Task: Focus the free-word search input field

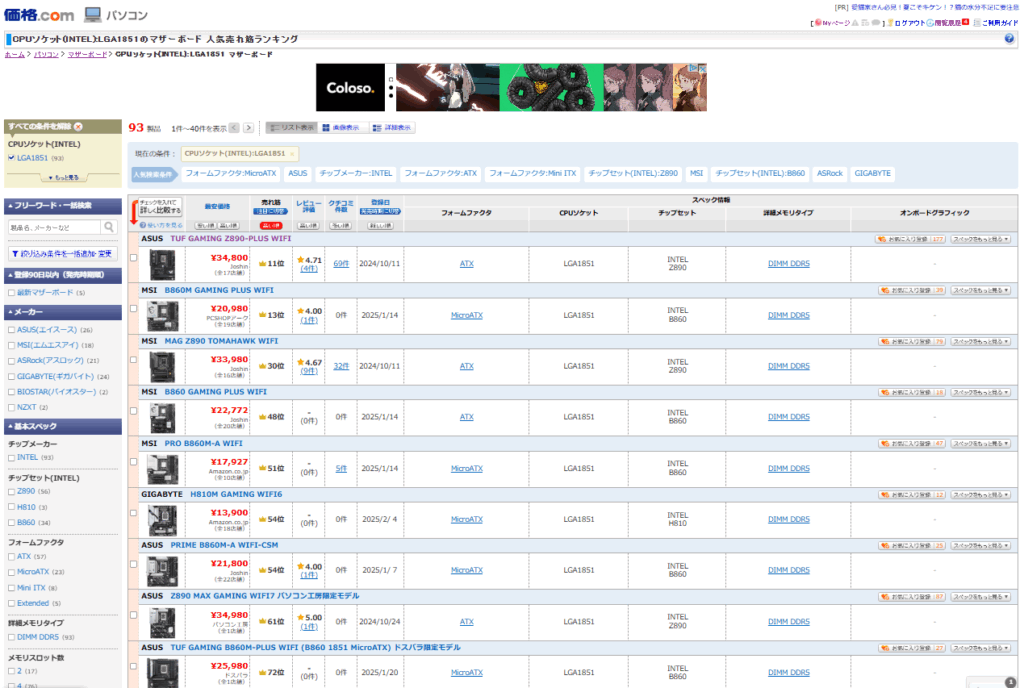Action: [56, 227]
